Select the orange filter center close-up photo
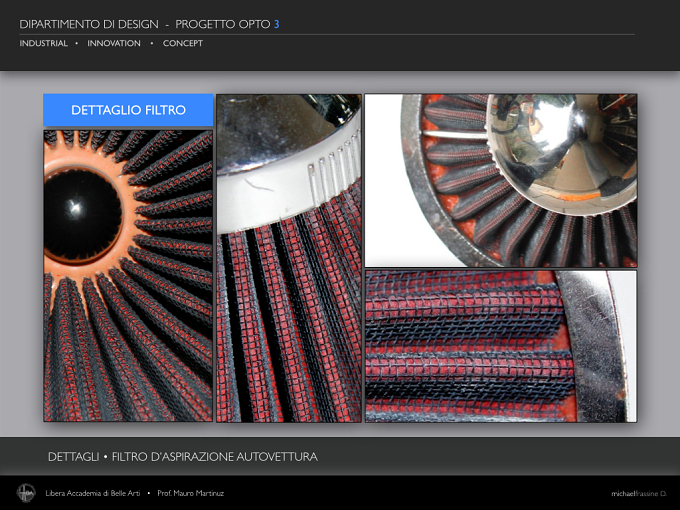The height and width of the screenshot is (510, 680). (128, 275)
